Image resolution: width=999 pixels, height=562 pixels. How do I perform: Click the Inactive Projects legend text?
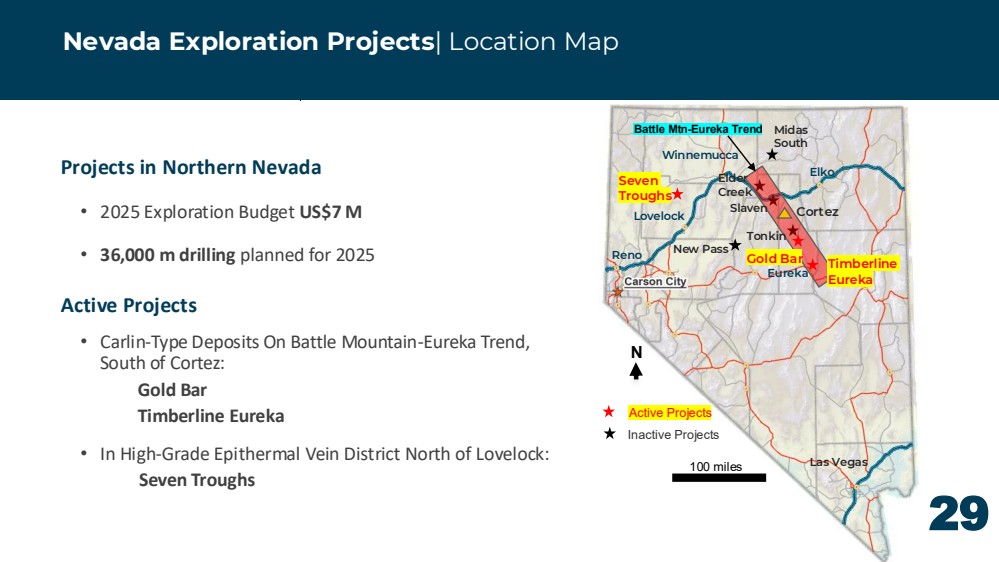point(673,435)
